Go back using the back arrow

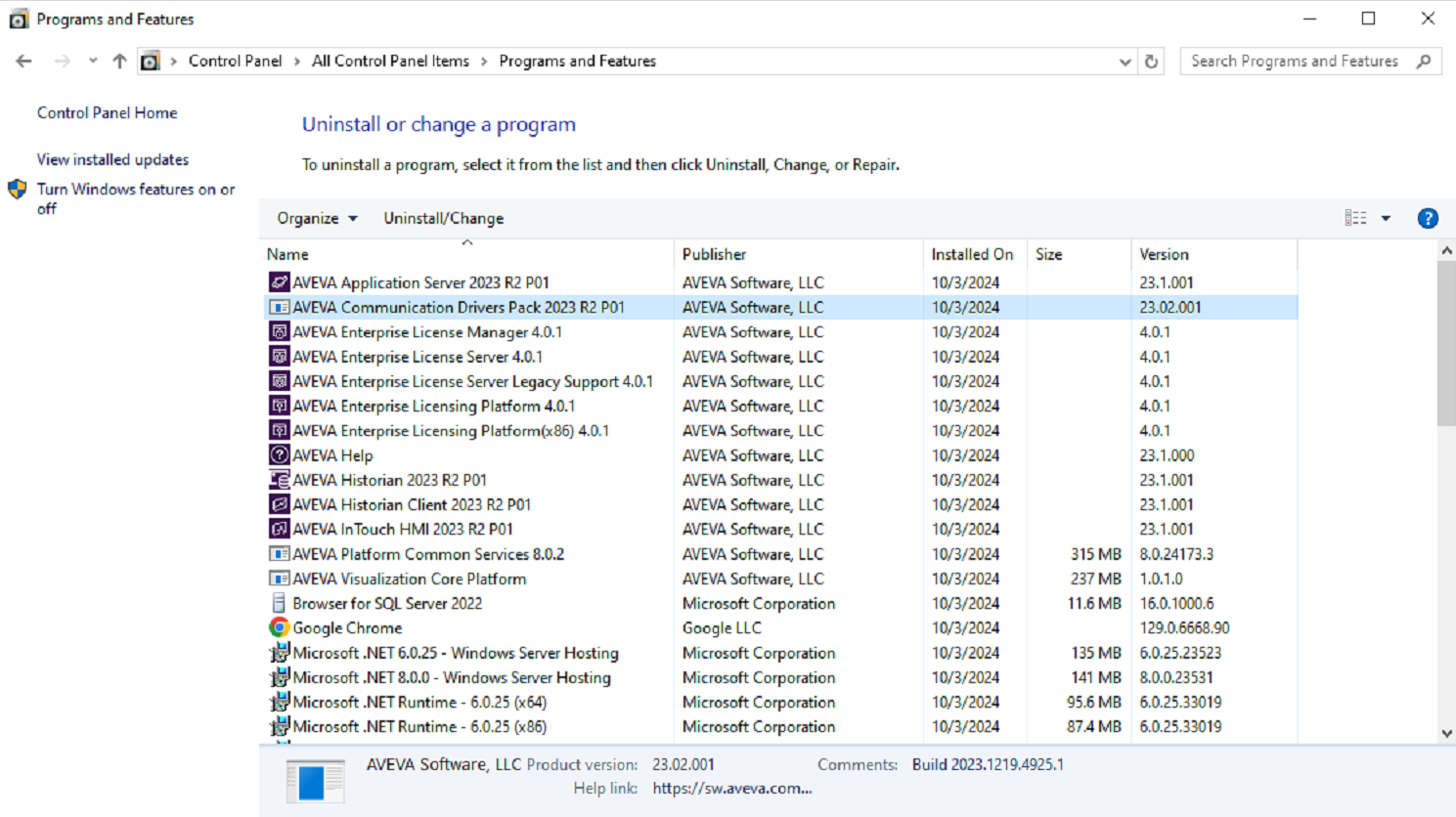23,61
